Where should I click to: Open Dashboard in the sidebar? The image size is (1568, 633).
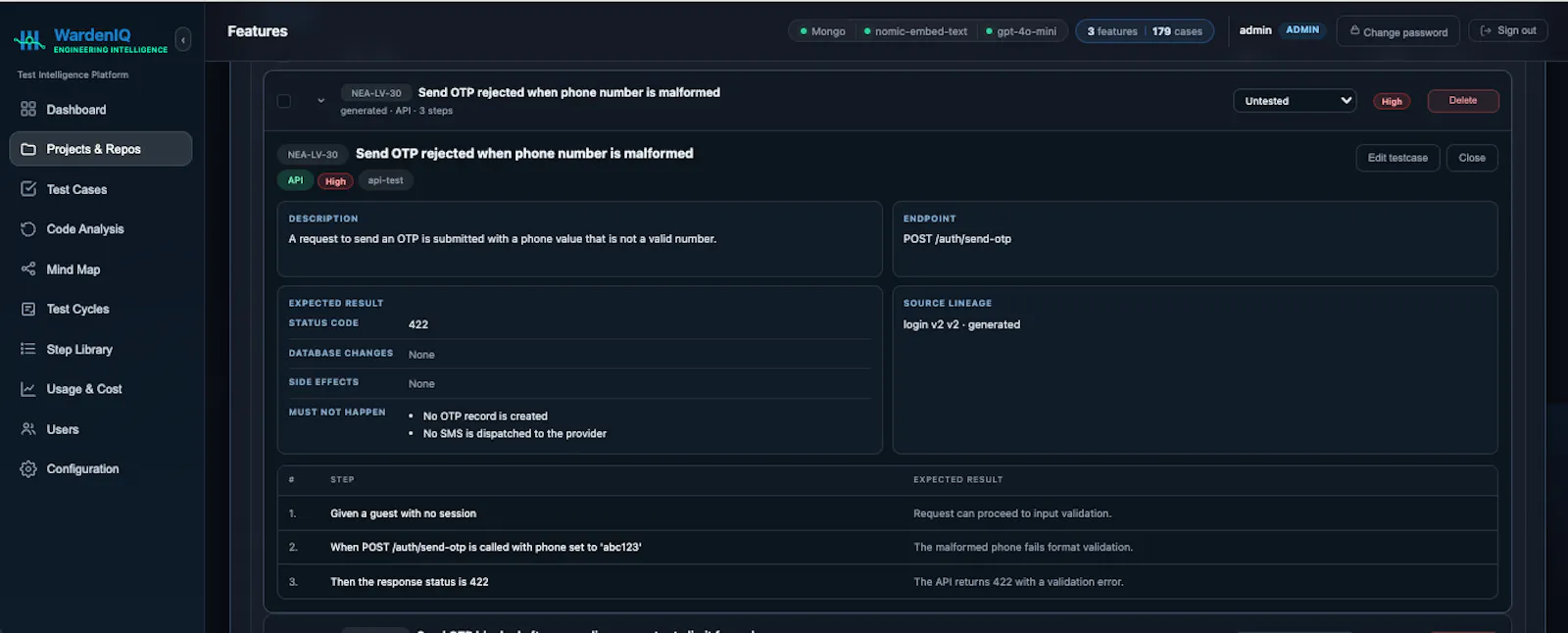point(101,109)
